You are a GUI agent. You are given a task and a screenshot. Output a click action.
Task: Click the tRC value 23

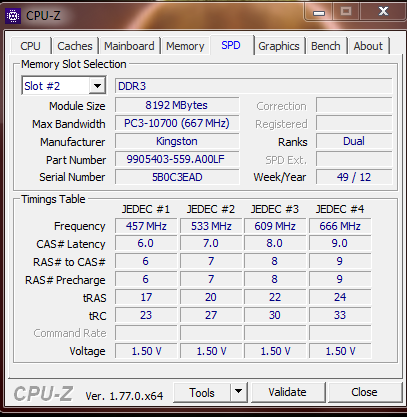tap(146, 315)
